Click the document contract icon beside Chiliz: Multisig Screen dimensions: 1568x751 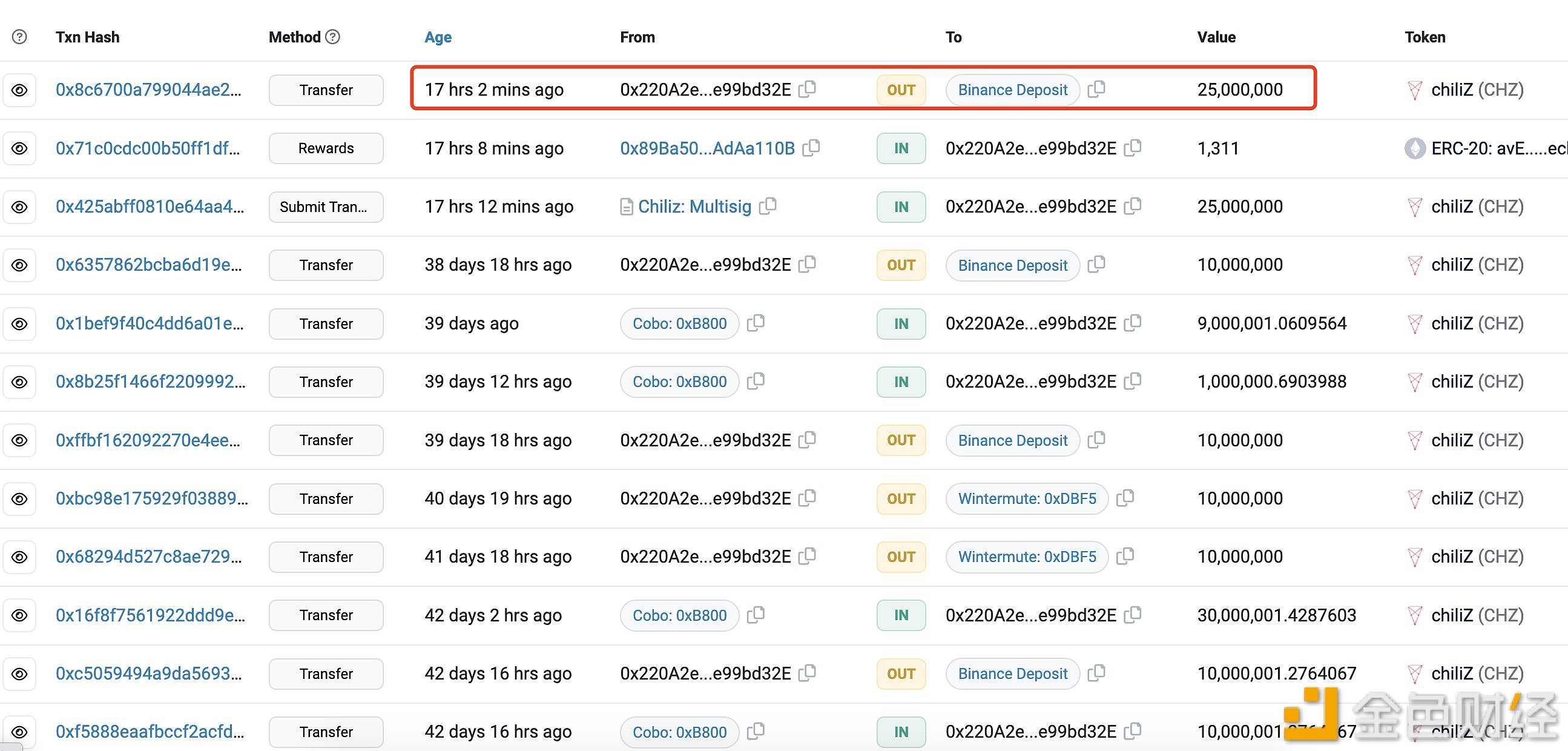[627, 207]
